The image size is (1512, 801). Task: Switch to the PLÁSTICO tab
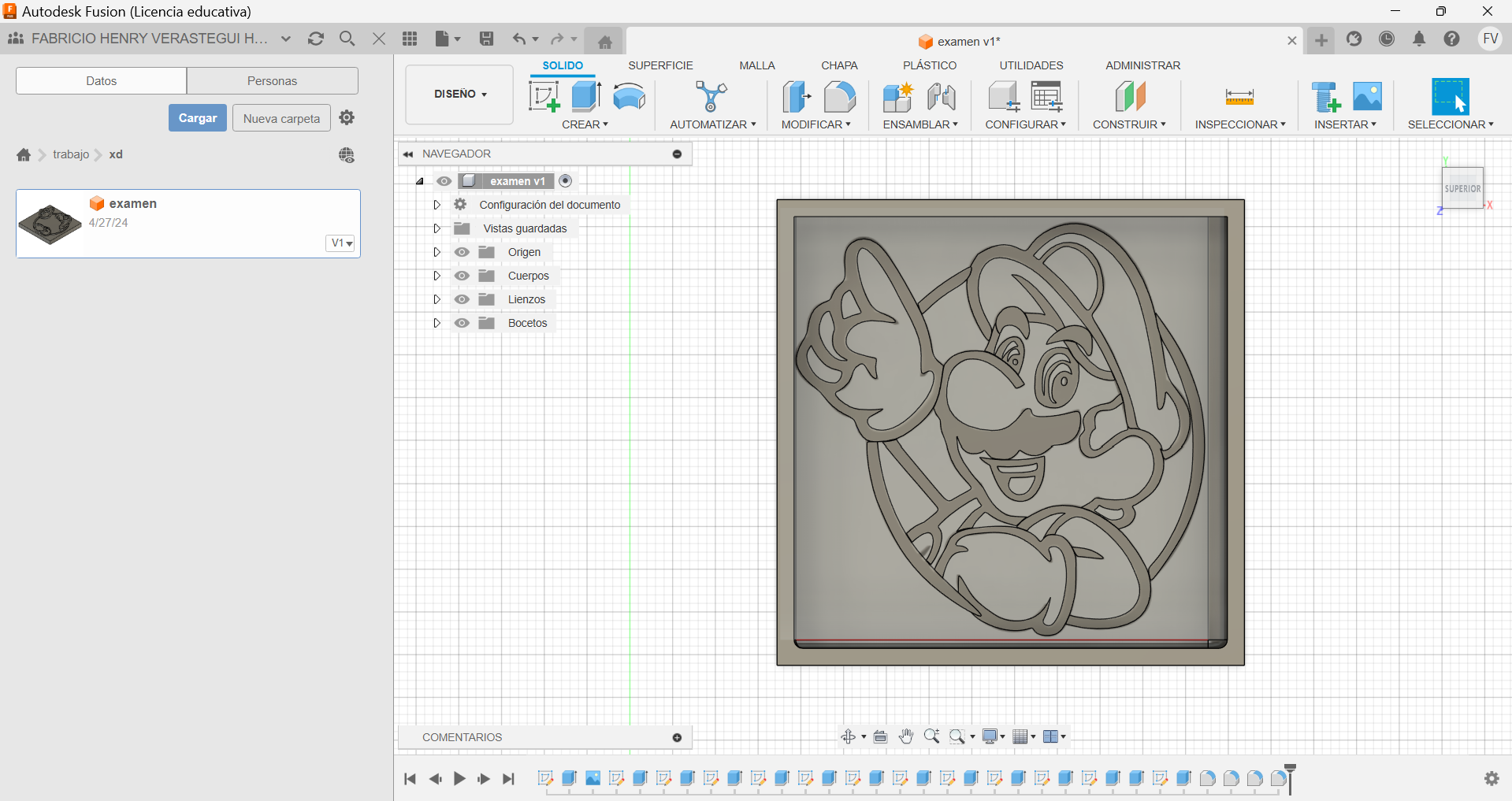[x=930, y=65]
